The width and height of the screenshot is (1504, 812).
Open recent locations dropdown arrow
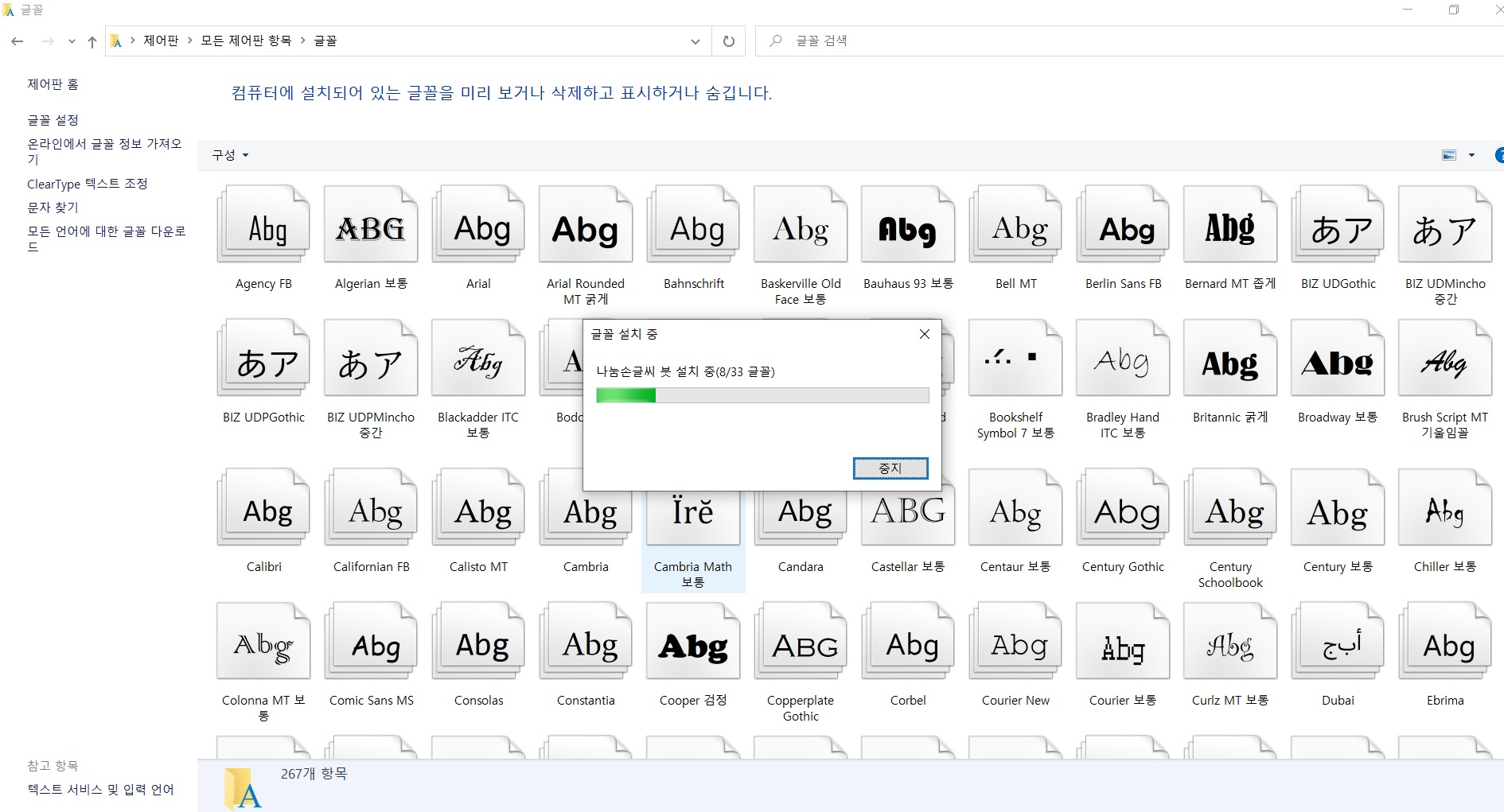72,41
